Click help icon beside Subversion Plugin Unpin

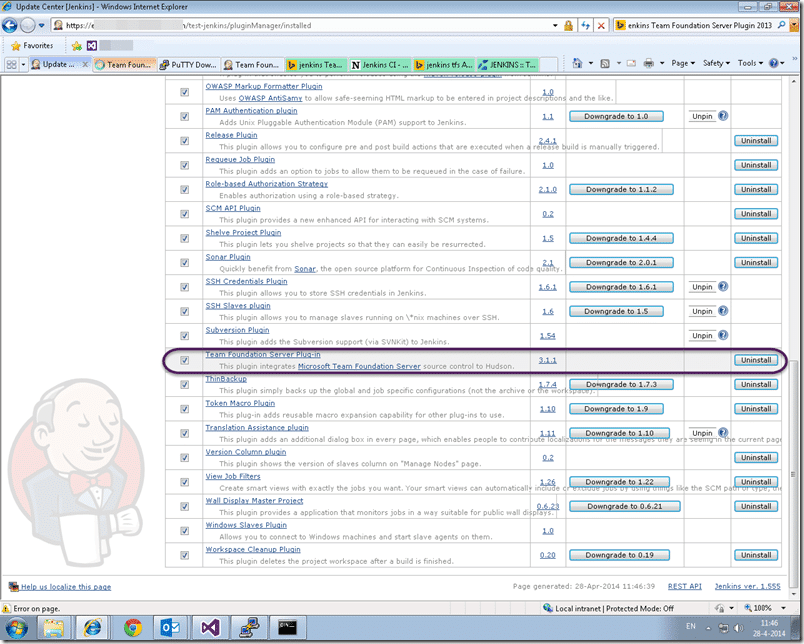[723, 335]
